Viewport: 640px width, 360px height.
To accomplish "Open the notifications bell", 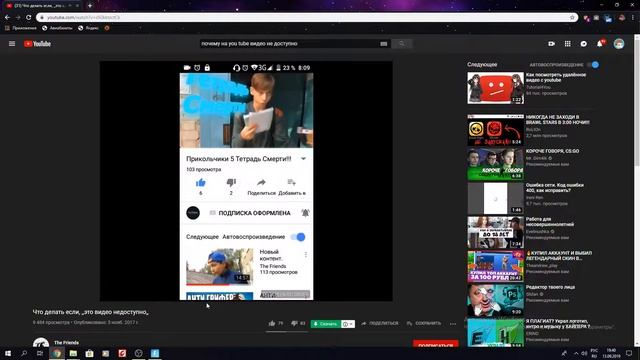I will [600, 43].
